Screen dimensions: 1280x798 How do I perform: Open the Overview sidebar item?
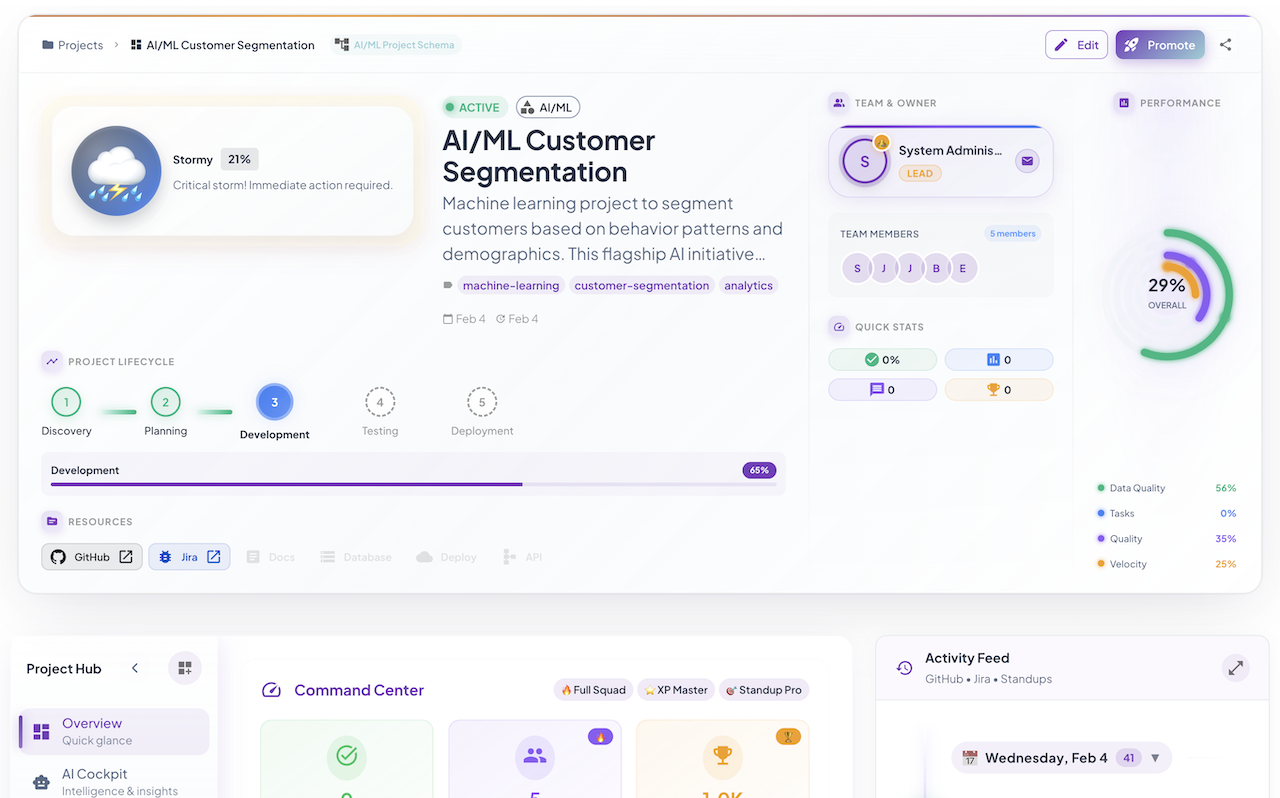[x=114, y=731]
